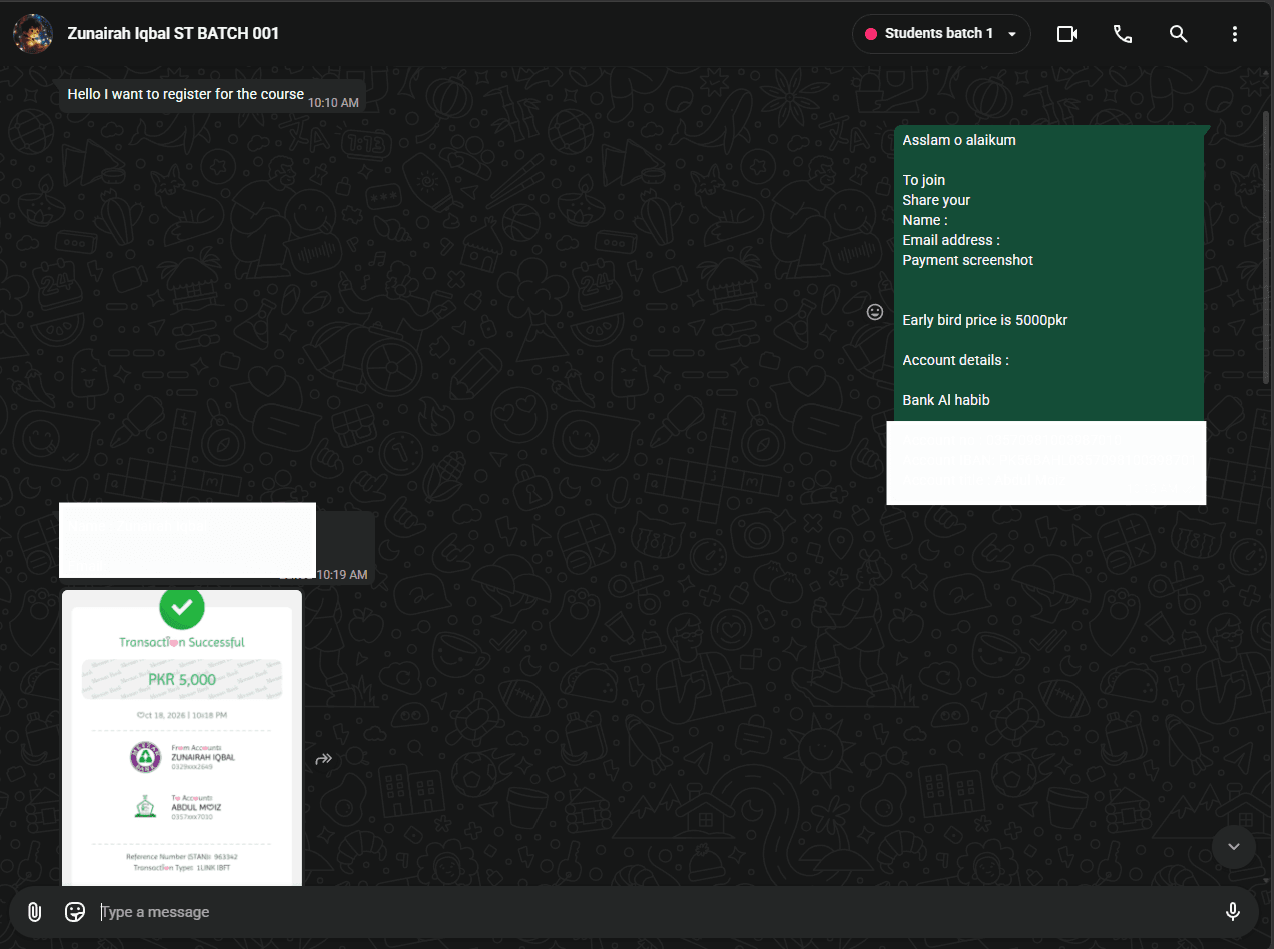Screen dimensions: 1274x949
Task: Click the 'Email address :' line
Action: (951, 240)
